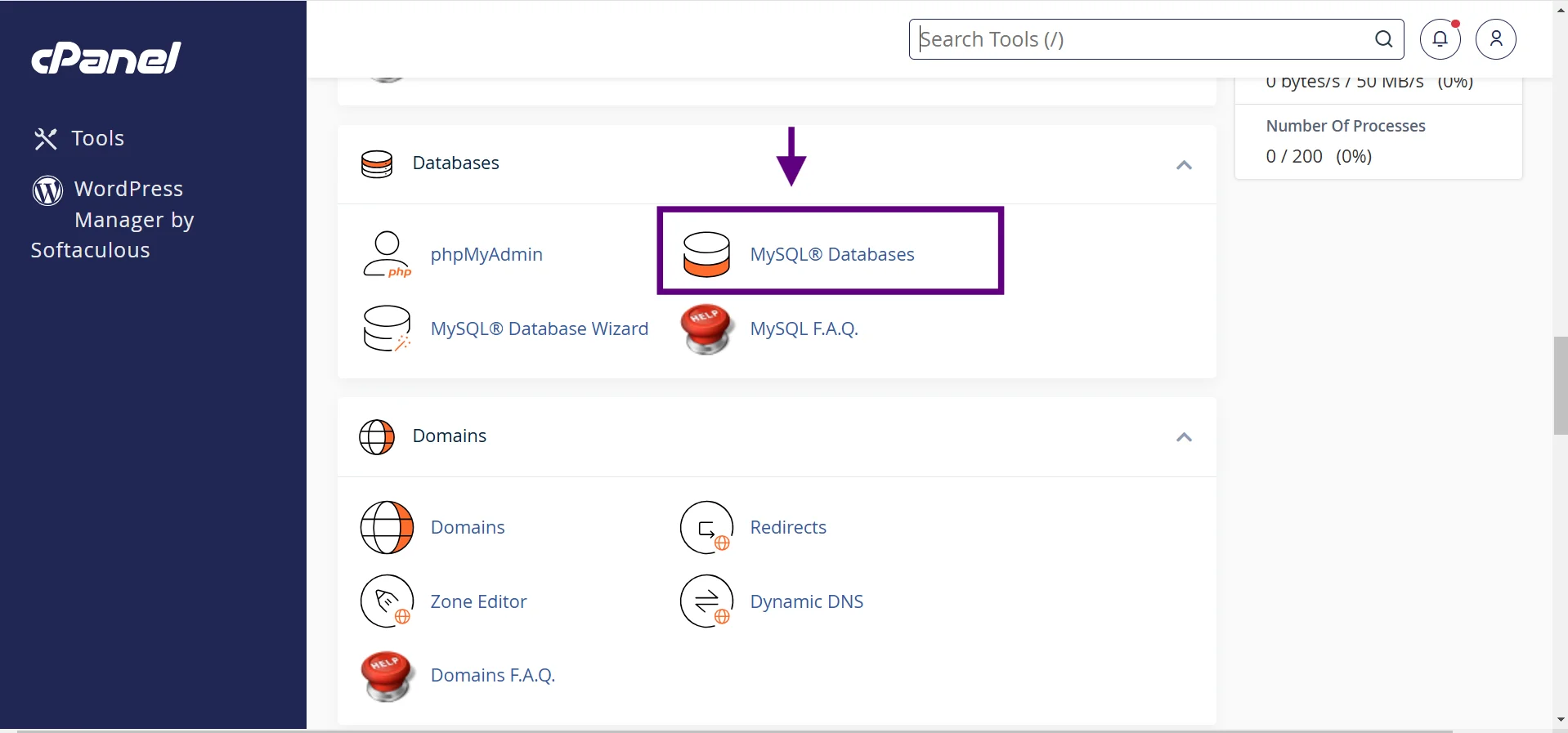The width and height of the screenshot is (1568, 733).
Task: Open the phpMyAdmin link
Action: tap(486, 255)
